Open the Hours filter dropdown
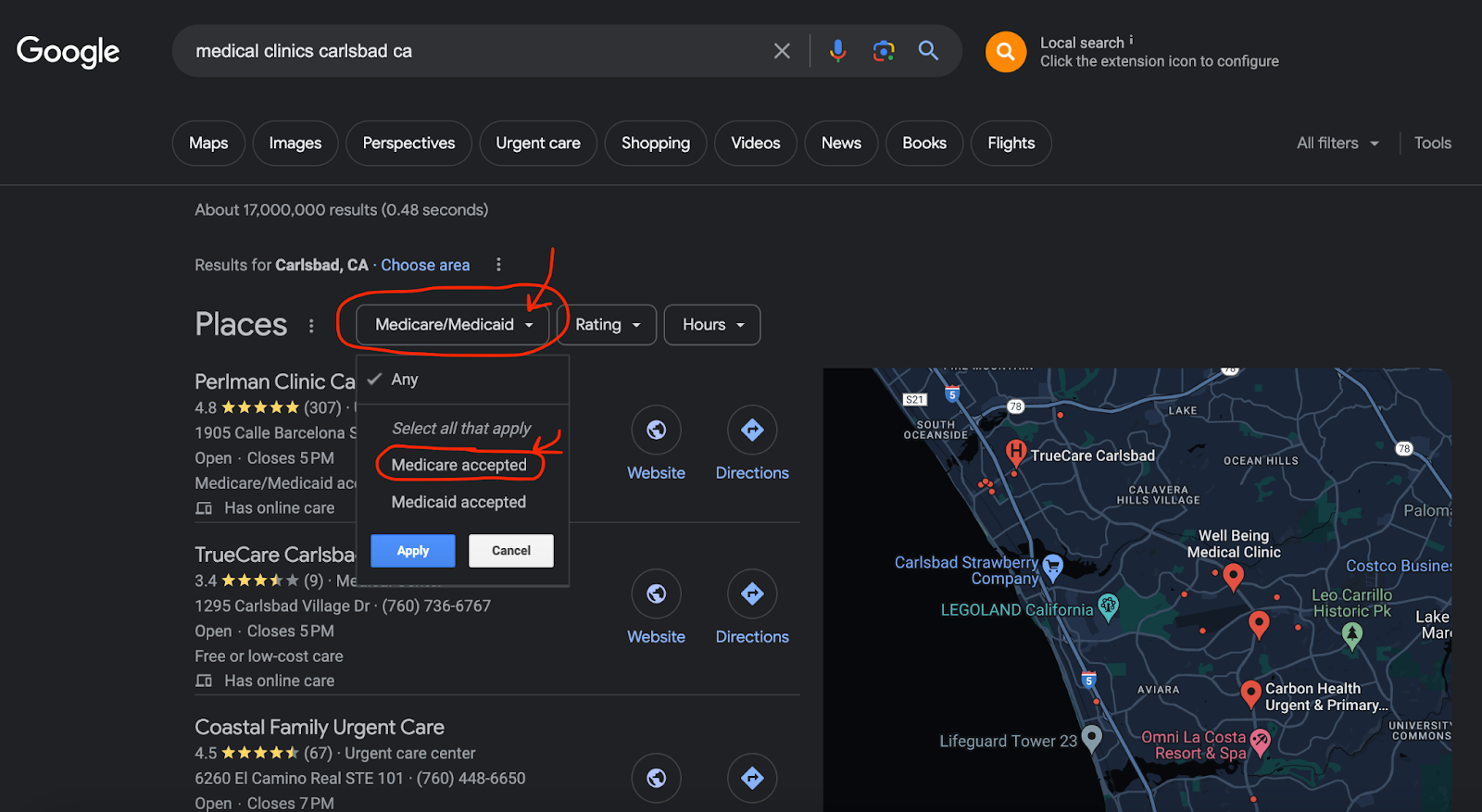 712,325
